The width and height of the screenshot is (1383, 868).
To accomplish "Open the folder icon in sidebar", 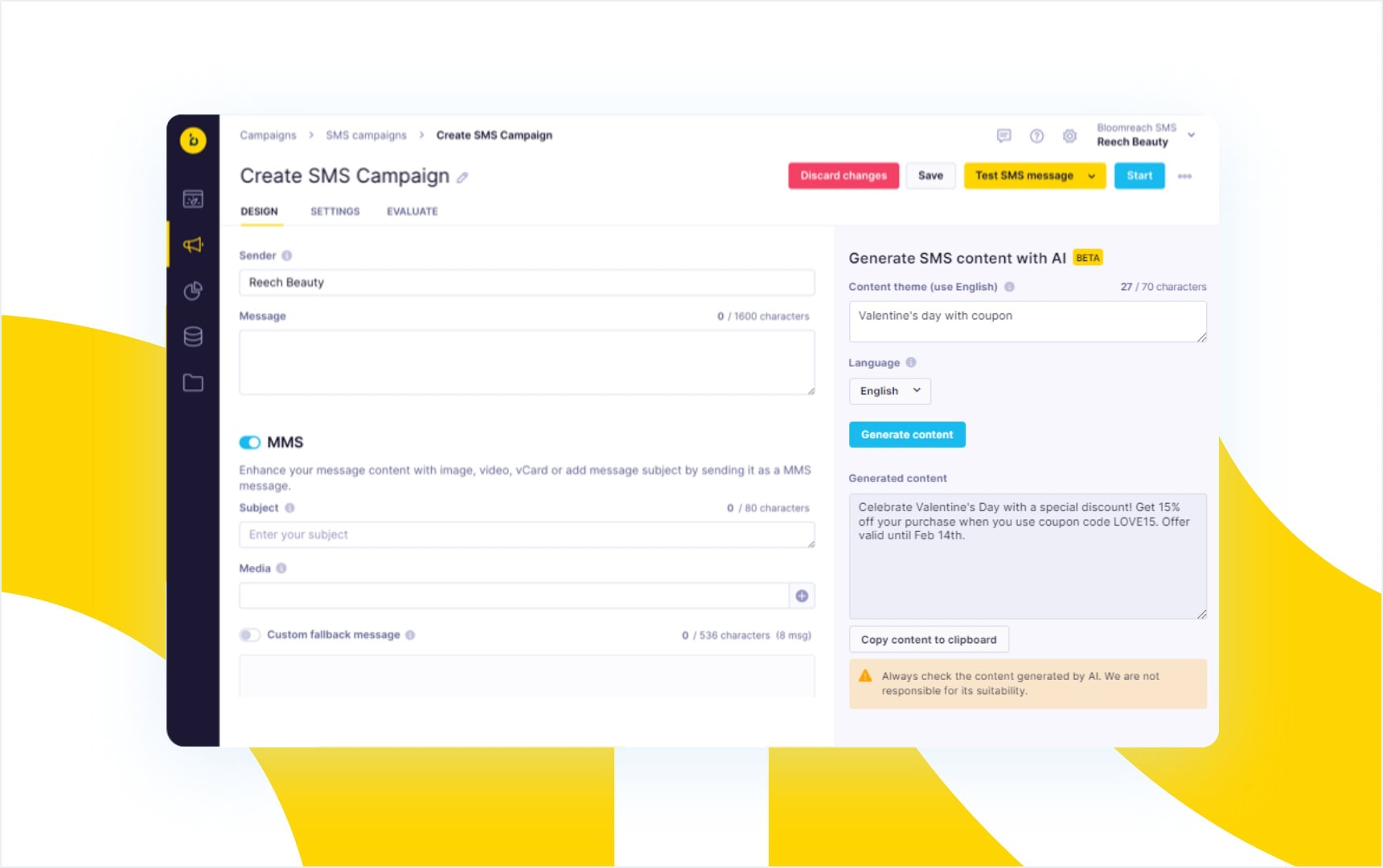I will click(x=193, y=383).
